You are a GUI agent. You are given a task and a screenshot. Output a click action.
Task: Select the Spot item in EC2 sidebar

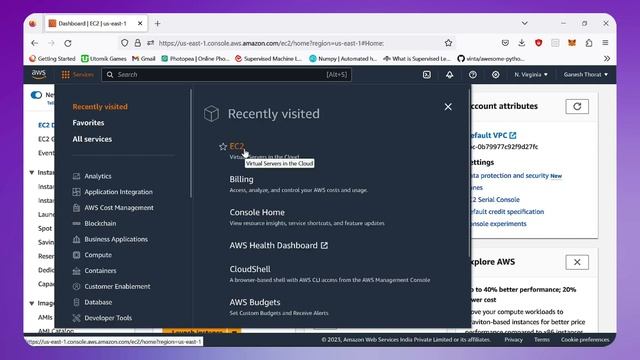45,229
